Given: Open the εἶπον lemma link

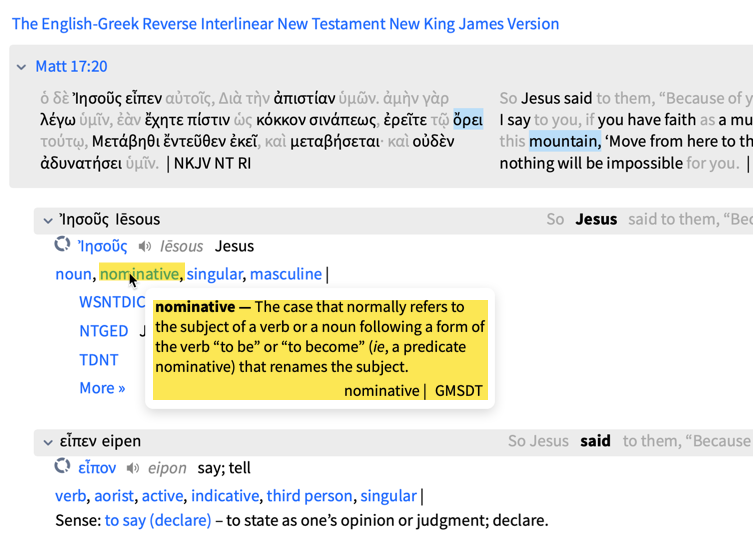Looking at the screenshot, I should click(x=97, y=468).
